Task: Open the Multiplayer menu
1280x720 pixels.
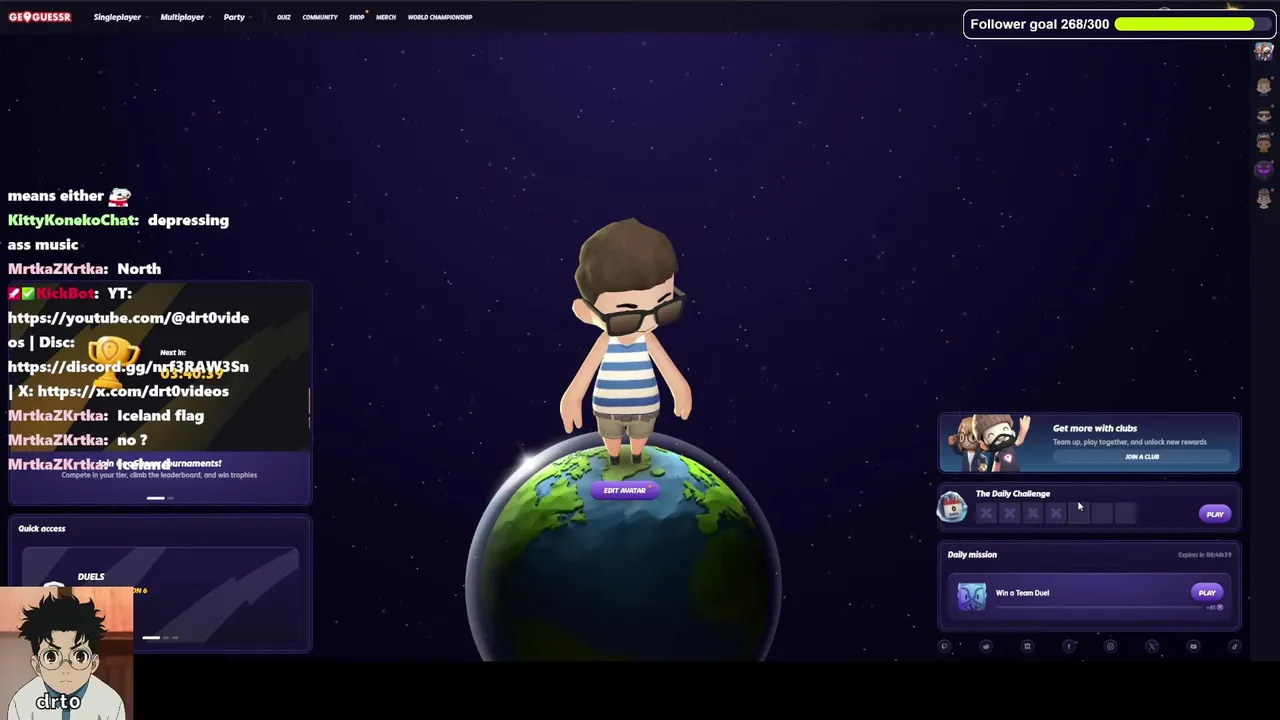Action: [182, 17]
